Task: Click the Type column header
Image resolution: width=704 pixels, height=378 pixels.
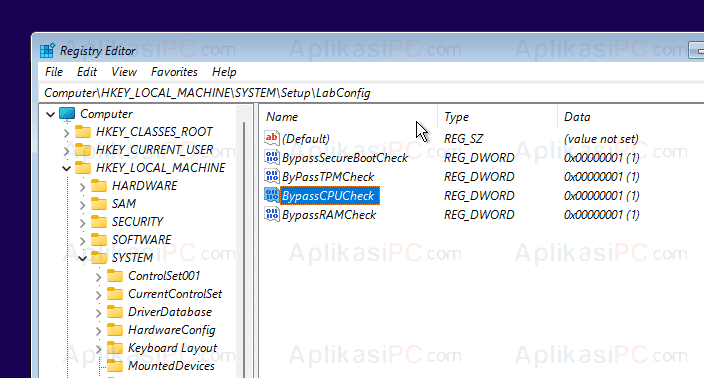Action: pyautogui.click(x=497, y=117)
